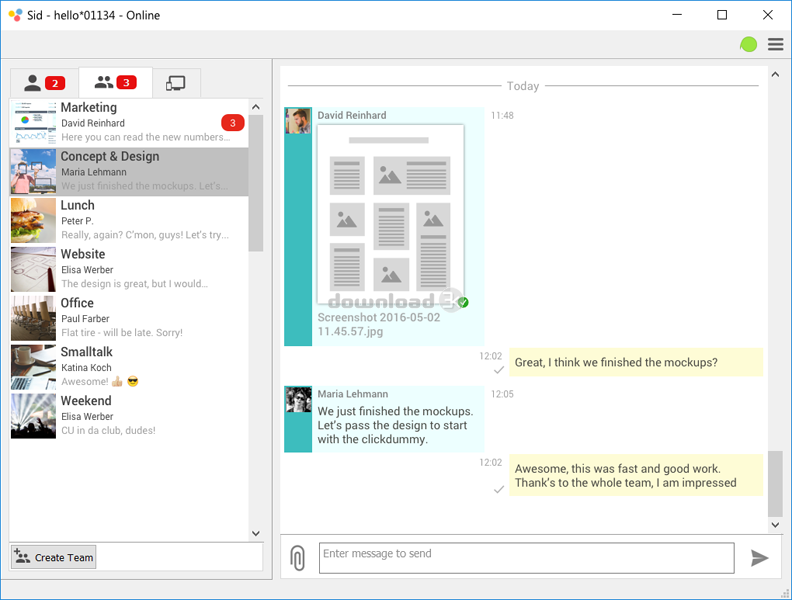Maximize the Sid window

click(722, 15)
